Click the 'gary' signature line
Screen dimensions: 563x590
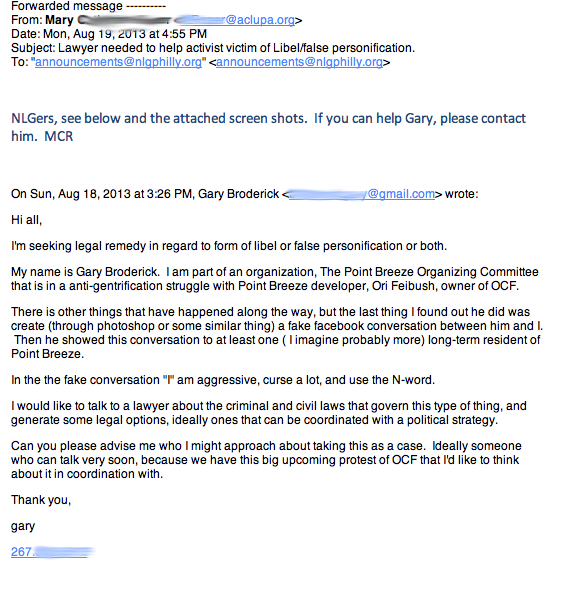23,526
